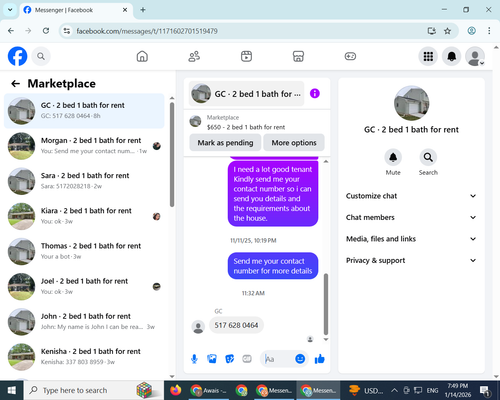Click the chat scroll down arrow

click(326, 340)
